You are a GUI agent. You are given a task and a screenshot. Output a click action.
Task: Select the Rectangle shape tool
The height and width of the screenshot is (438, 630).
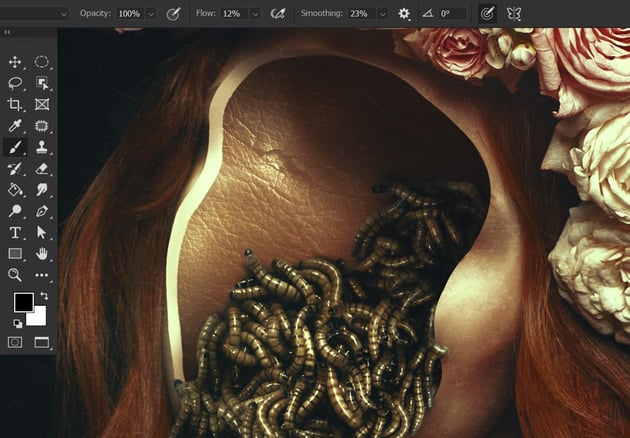click(x=15, y=254)
